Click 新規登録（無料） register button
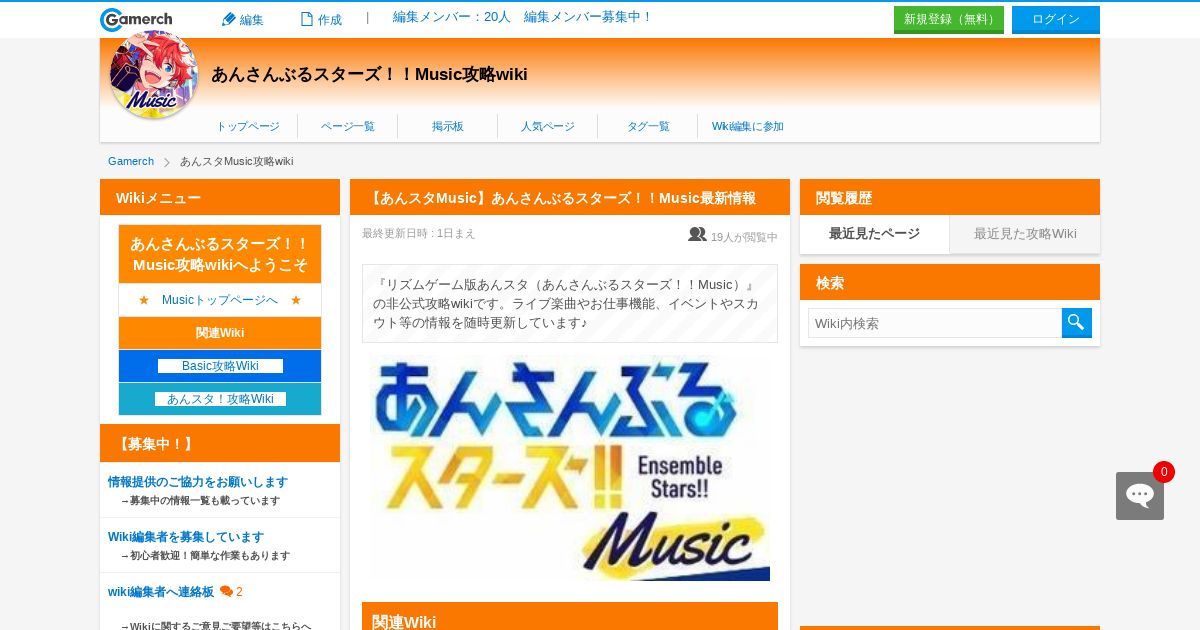Screen dimensions: 1200x630 tap(949, 20)
